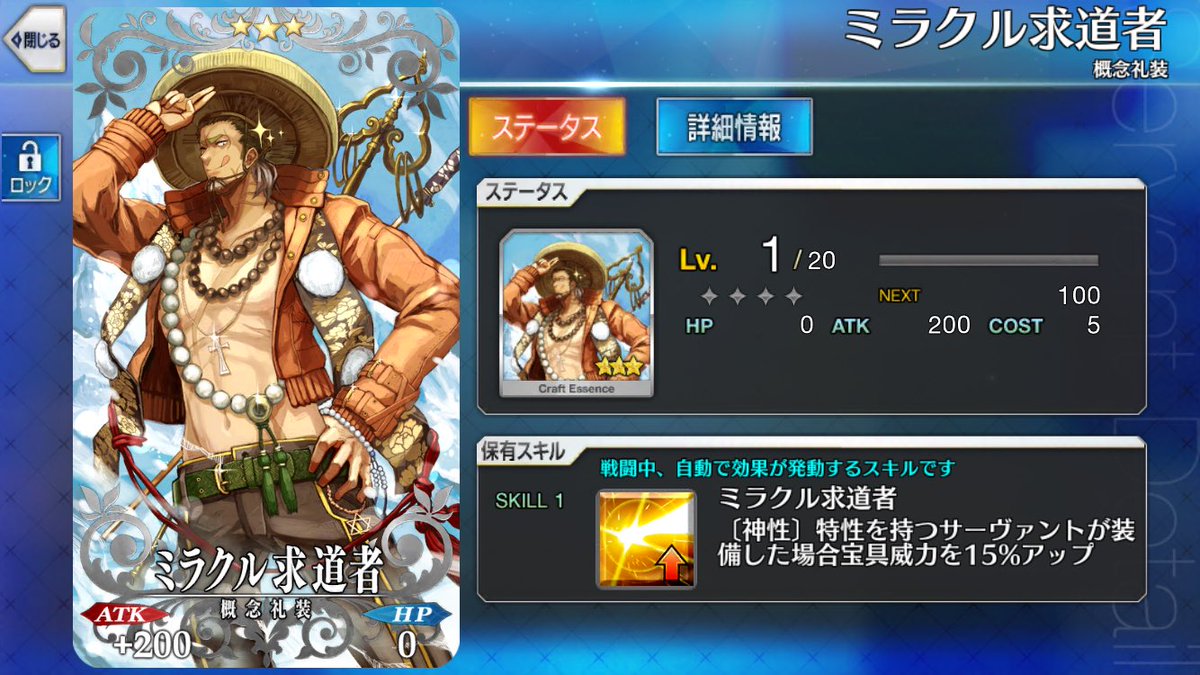
Task: Click the EXP progress bar
Action: [x=988, y=260]
